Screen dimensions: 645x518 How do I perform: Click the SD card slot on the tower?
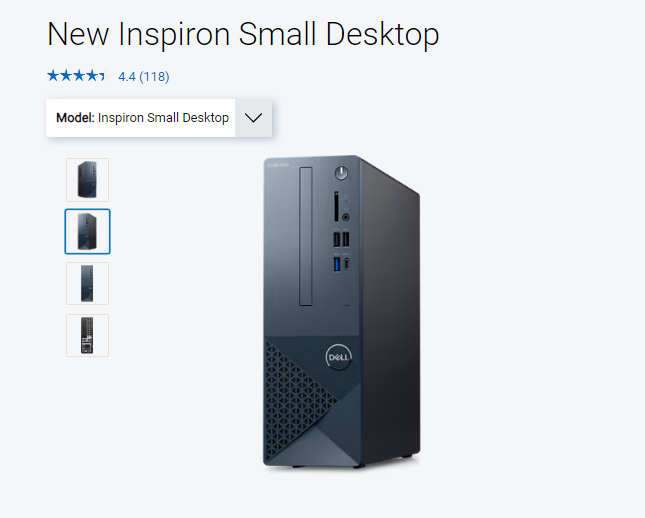pyautogui.click(x=336, y=207)
